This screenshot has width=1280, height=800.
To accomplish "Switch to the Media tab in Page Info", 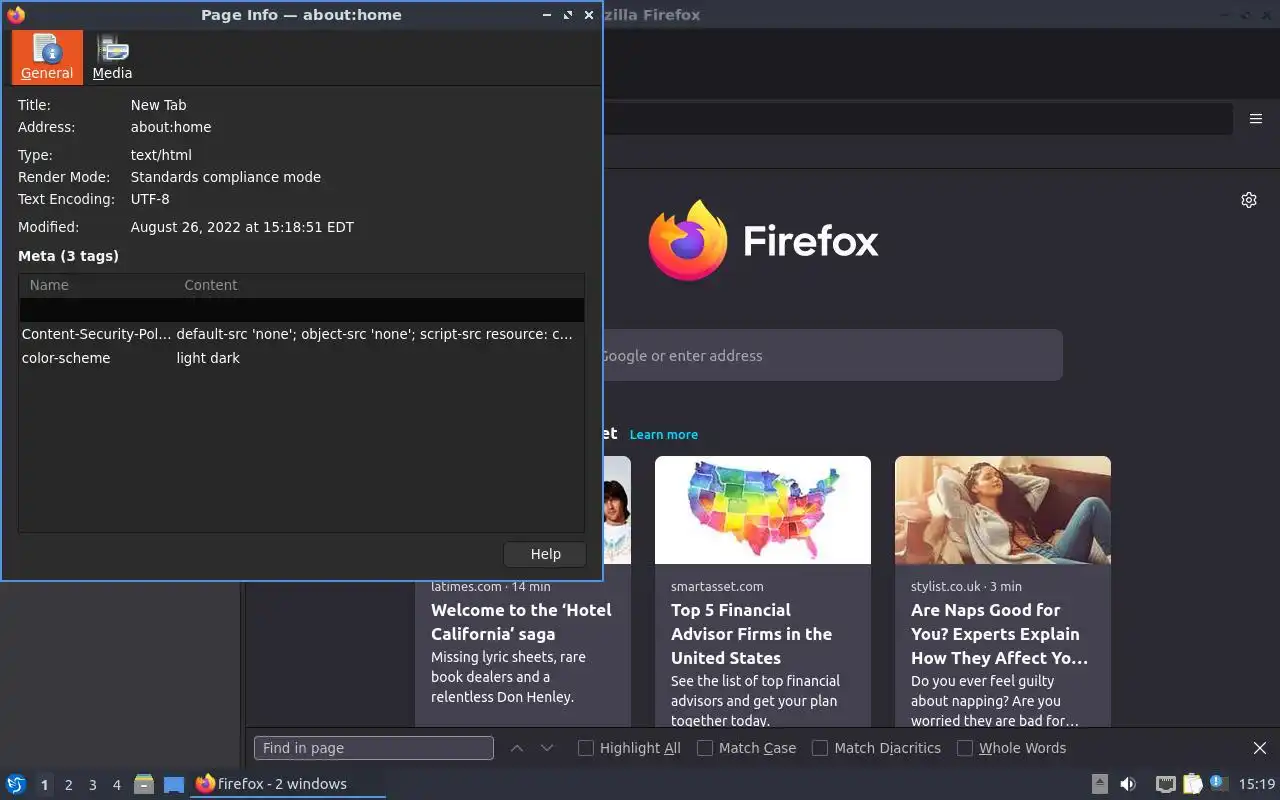I will pyautogui.click(x=112, y=57).
